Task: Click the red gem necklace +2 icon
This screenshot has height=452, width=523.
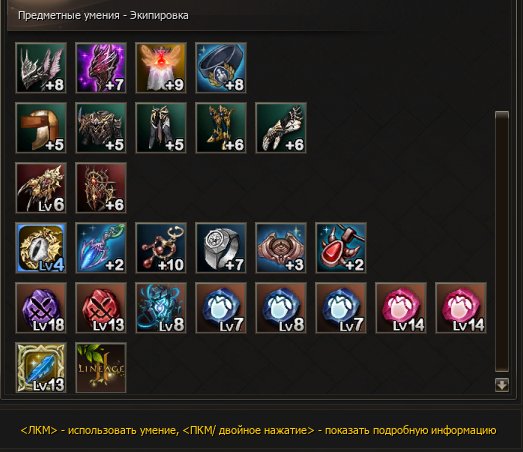Action: [x=341, y=248]
